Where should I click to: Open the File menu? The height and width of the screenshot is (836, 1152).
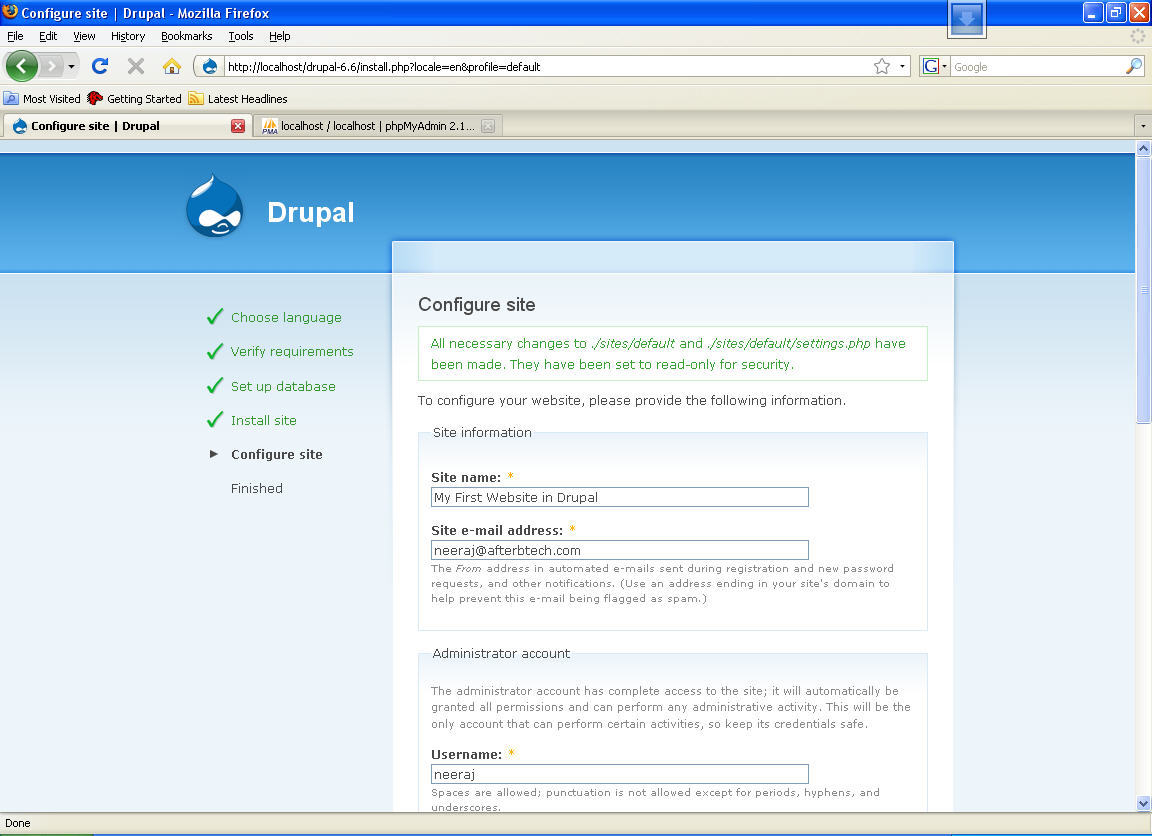15,36
